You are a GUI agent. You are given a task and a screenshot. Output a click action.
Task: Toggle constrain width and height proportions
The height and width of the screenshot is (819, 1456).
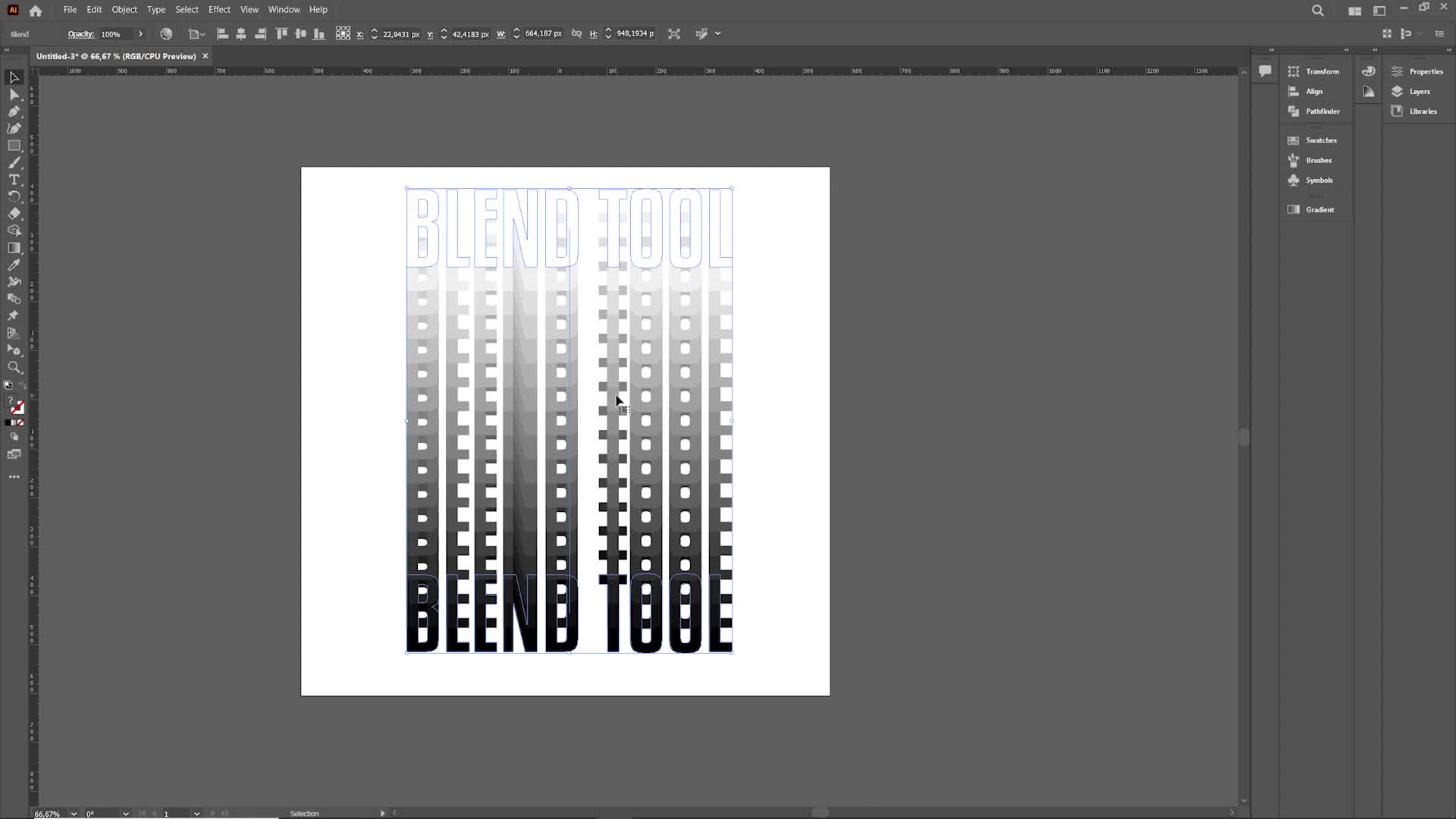(x=576, y=34)
